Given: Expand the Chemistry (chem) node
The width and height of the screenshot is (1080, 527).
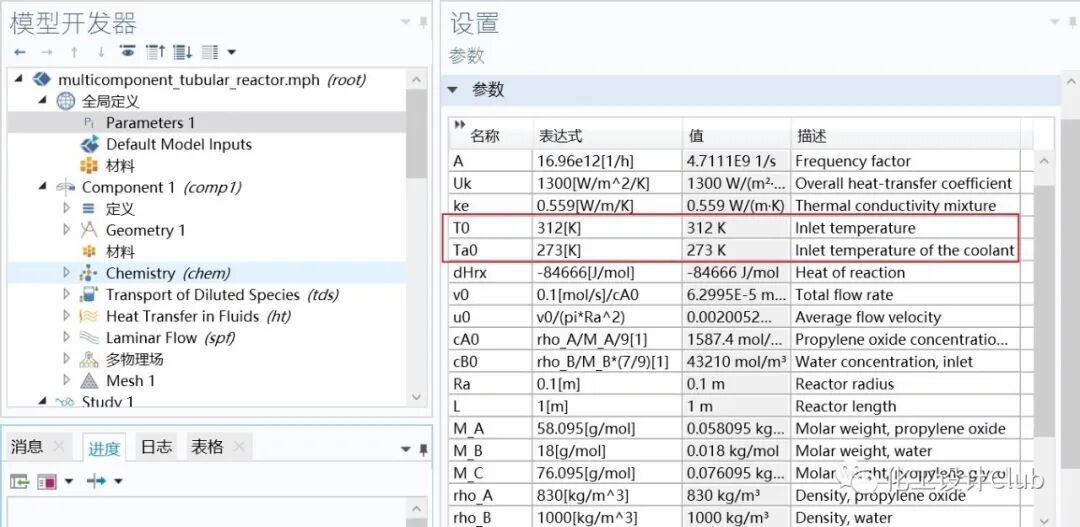Looking at the screenshot, I should [x=67, y=273].
